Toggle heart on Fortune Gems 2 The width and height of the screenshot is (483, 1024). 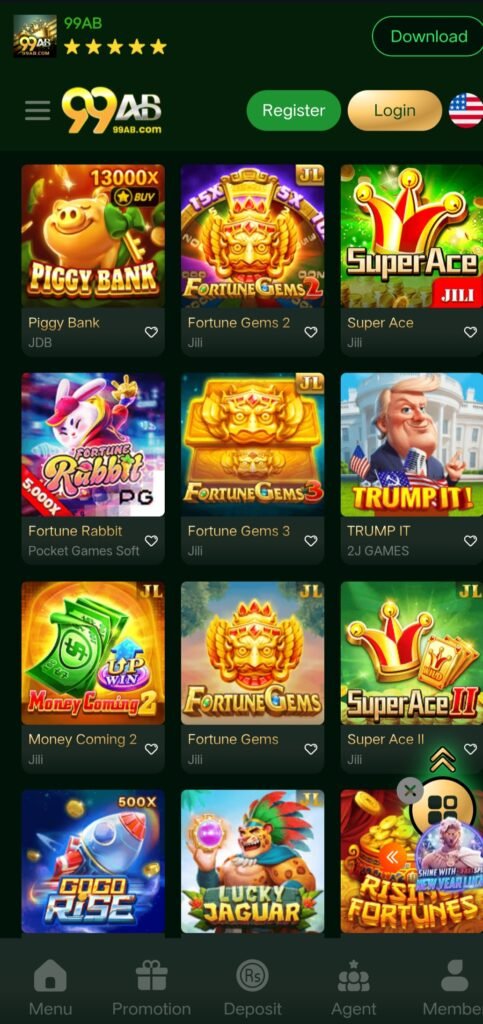pos(311,332)
